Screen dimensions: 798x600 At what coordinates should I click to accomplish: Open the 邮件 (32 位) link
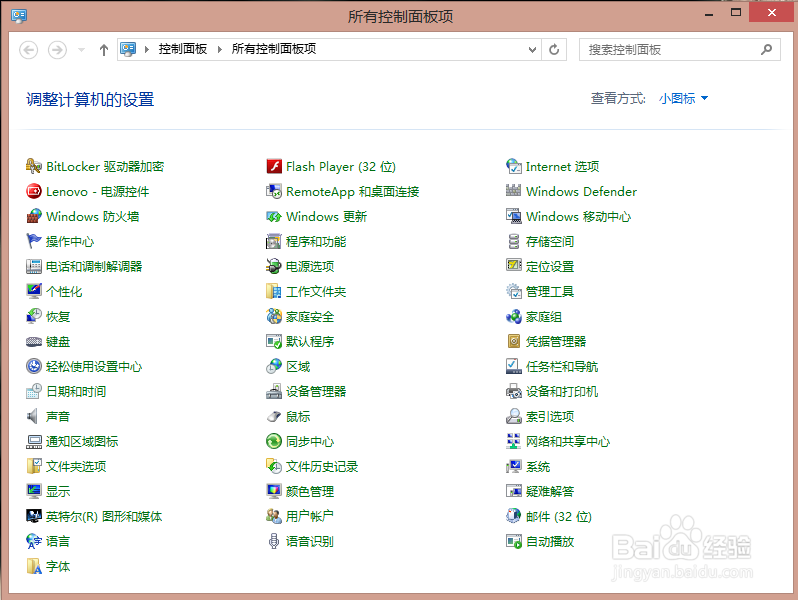click(x=559, y=517)
